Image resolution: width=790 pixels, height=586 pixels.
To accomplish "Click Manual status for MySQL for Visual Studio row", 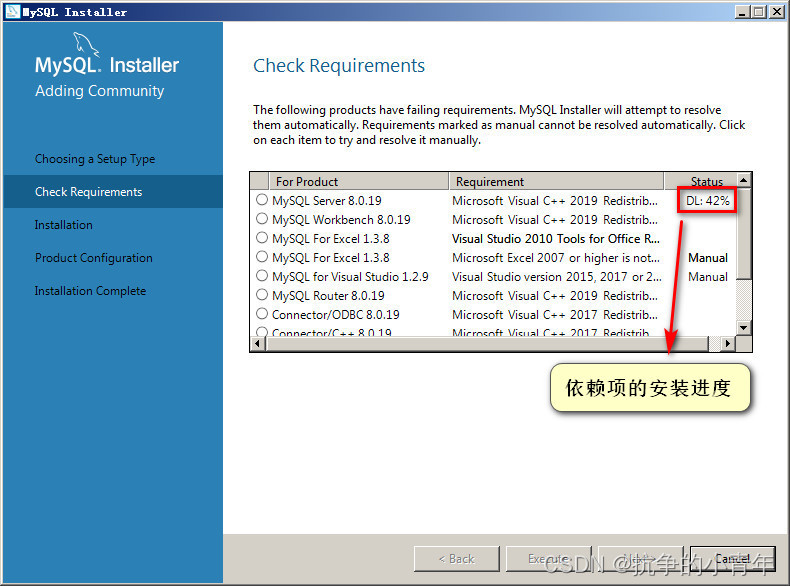I will pos(708,277).
